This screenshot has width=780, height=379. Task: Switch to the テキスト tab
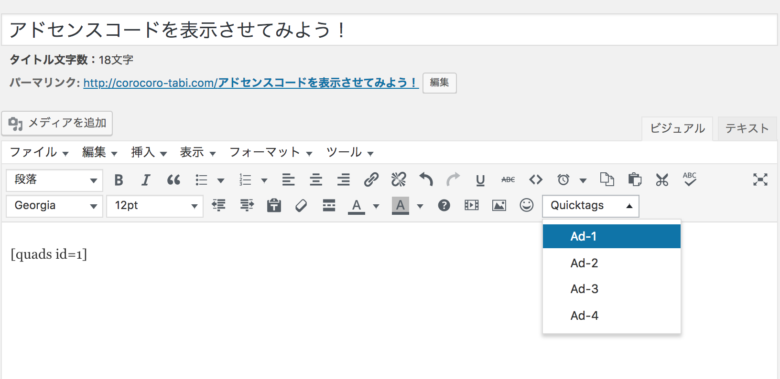pos(747,128)
